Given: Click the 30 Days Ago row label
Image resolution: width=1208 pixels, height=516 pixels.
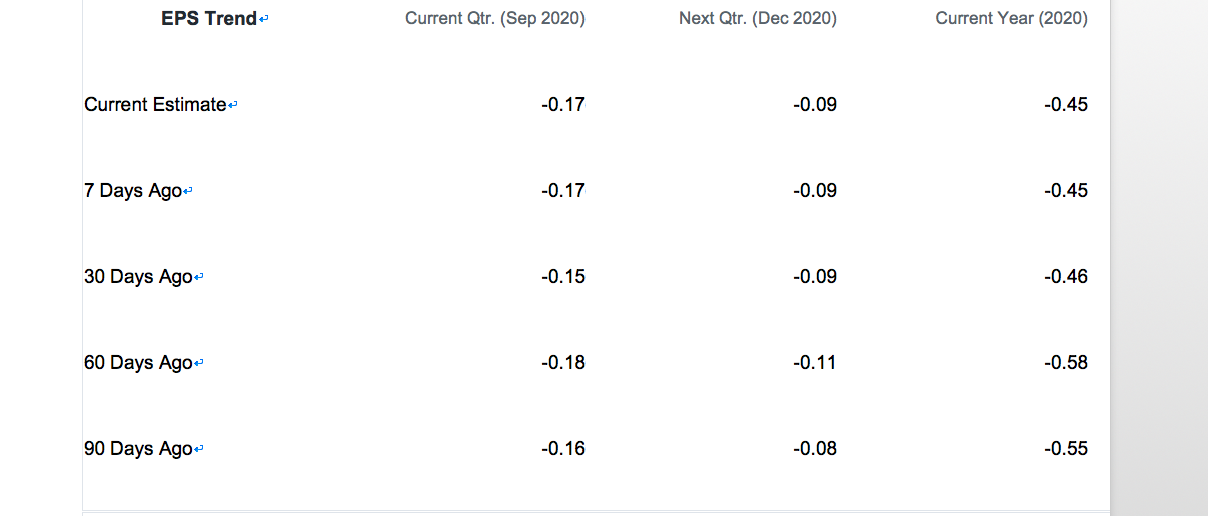Looking at the screenshot, I should click(138, 277).
